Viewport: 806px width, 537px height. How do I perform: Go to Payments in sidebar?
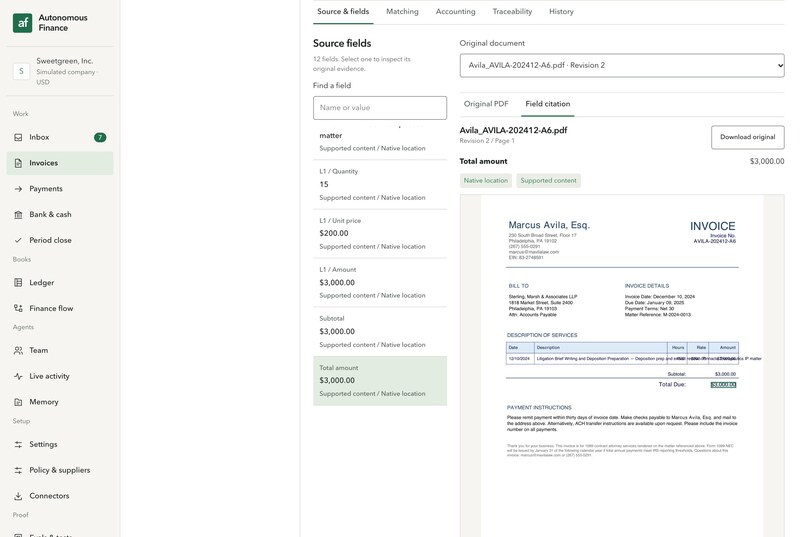(x=60, y=189)
